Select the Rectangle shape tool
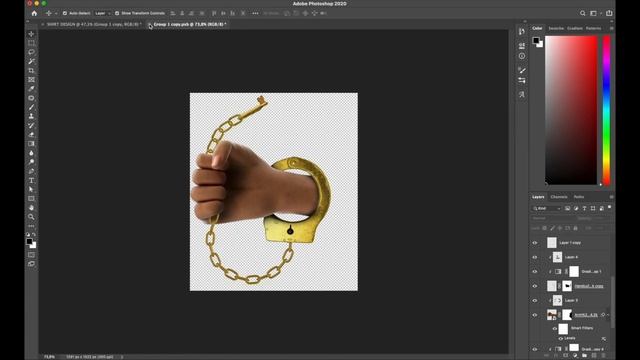640x360 pixels. (31, 199)
